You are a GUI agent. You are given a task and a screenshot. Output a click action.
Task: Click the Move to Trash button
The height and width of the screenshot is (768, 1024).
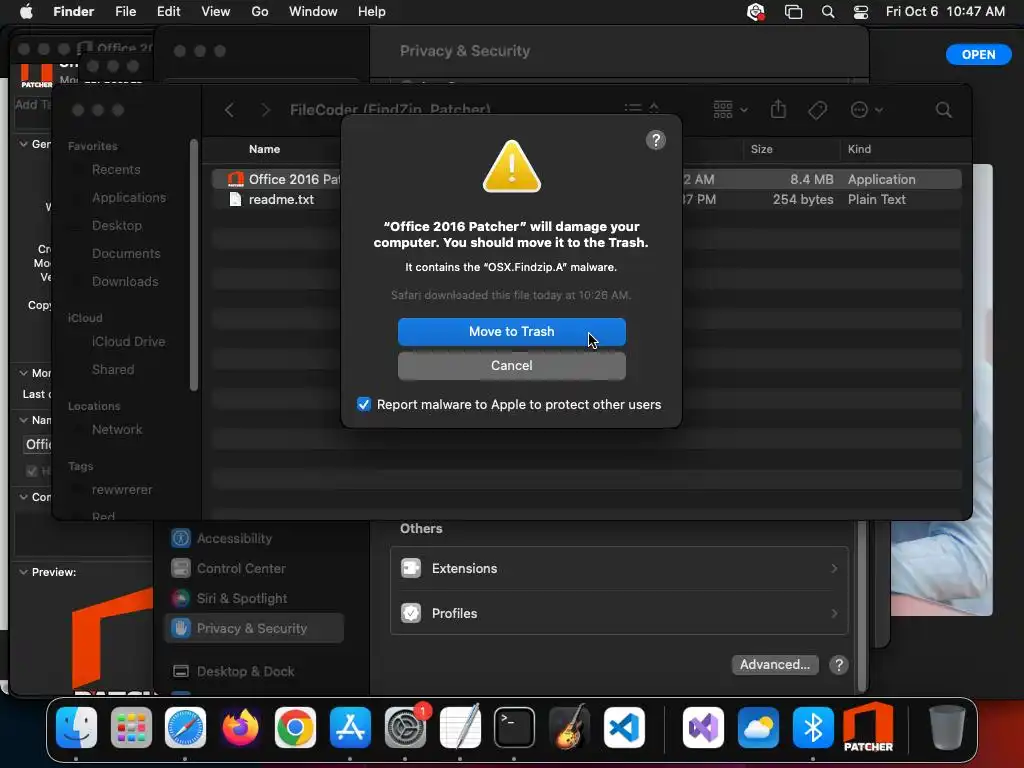pyautogui.click(x=511, y=332)
